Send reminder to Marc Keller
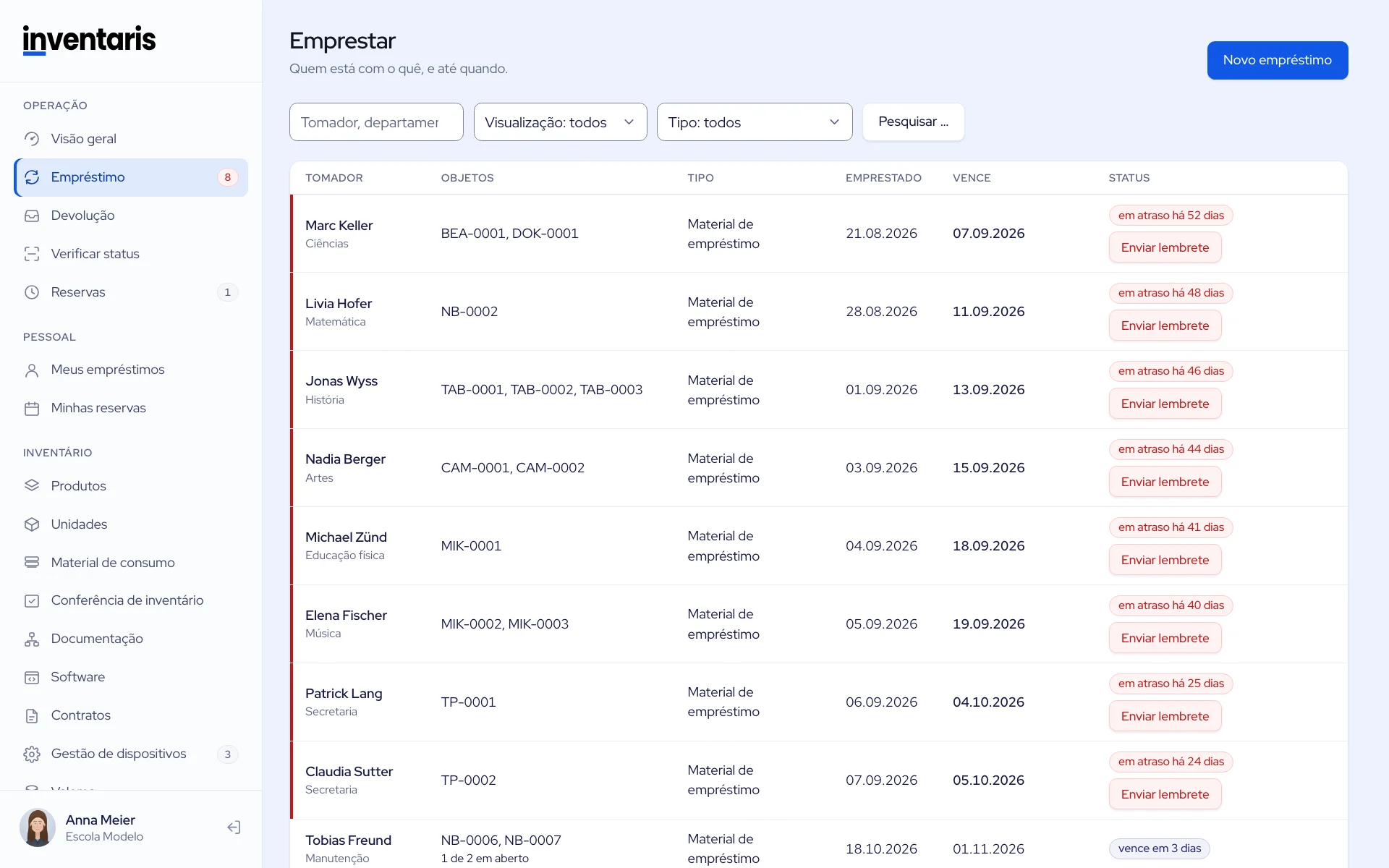 point(1165,247)
